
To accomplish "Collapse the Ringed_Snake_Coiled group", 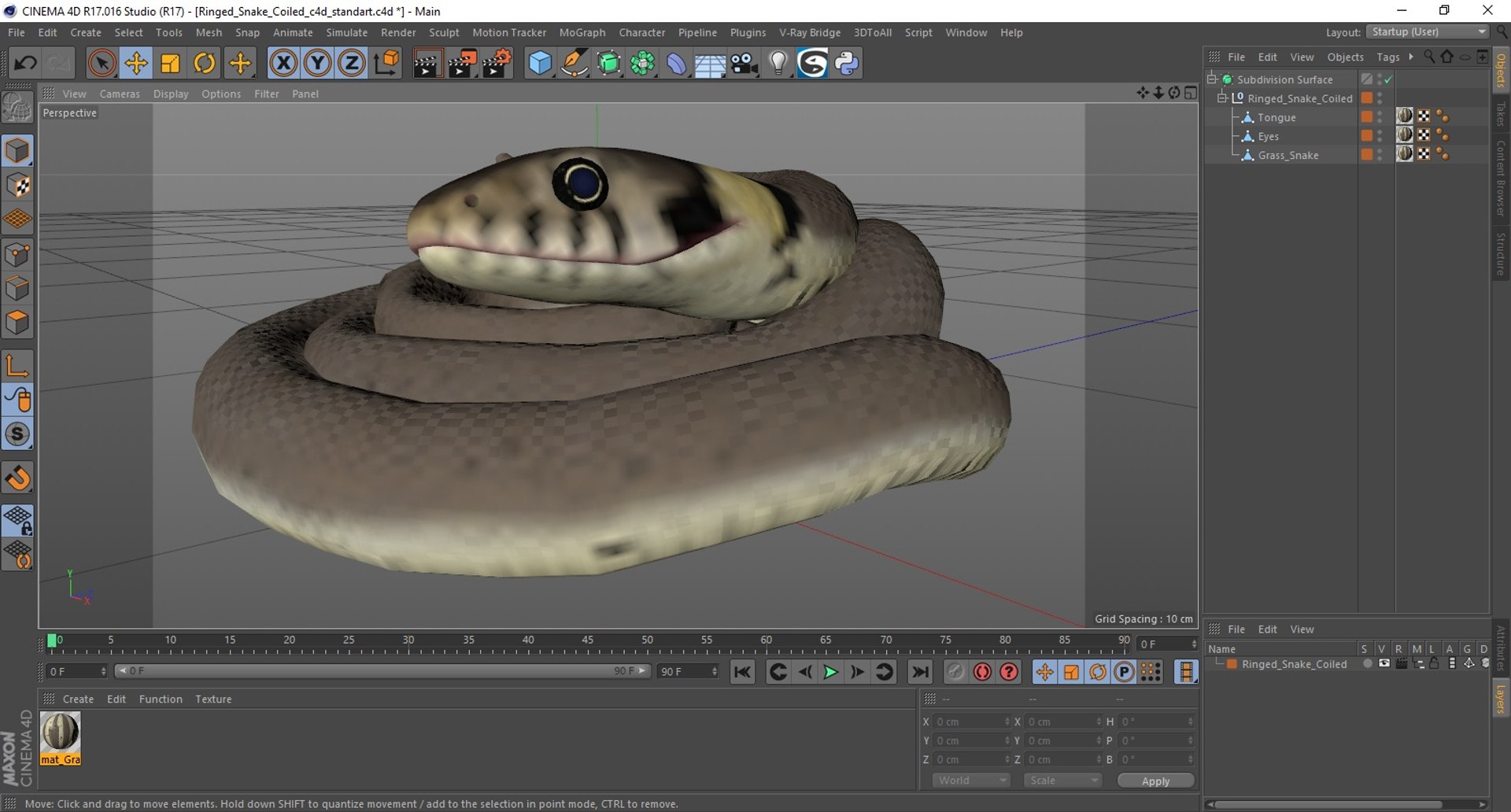I will [1222, 98].
